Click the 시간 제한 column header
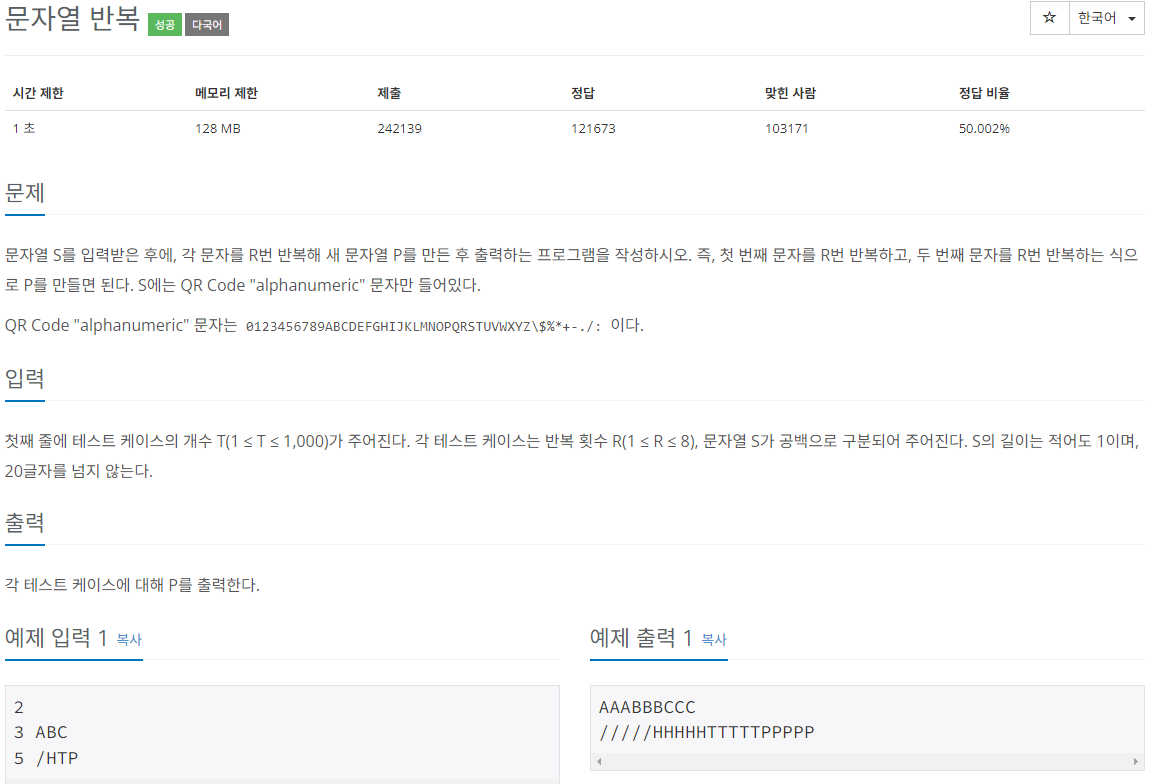1161x784 pixels. (x=39, y=93)
